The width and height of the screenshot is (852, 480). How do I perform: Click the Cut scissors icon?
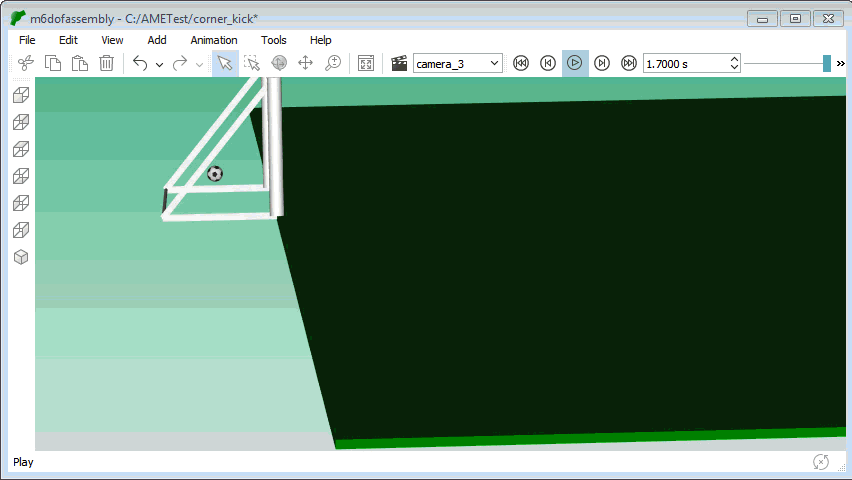pos(26,63)
